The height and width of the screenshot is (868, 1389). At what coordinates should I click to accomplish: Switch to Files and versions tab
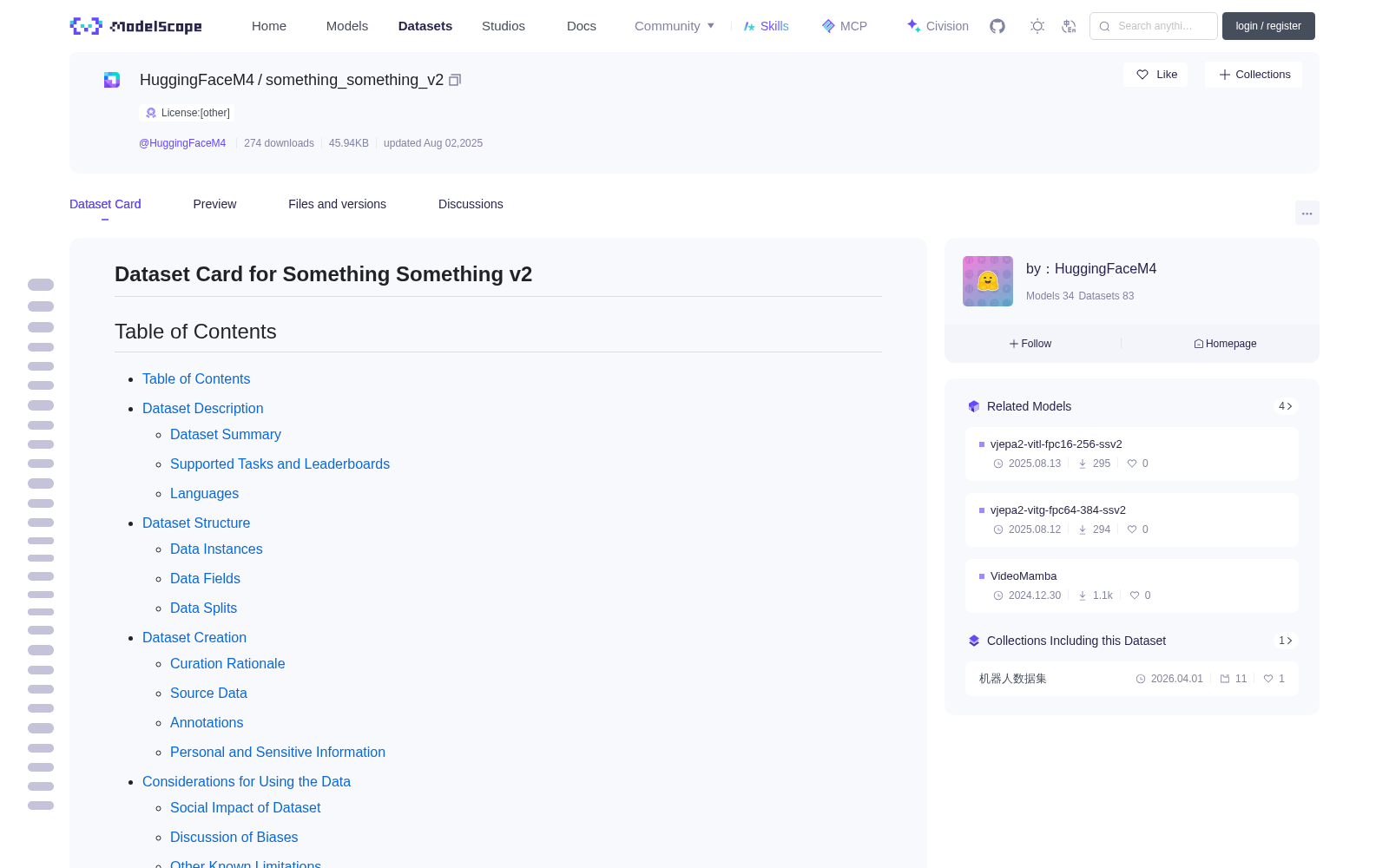337,204
